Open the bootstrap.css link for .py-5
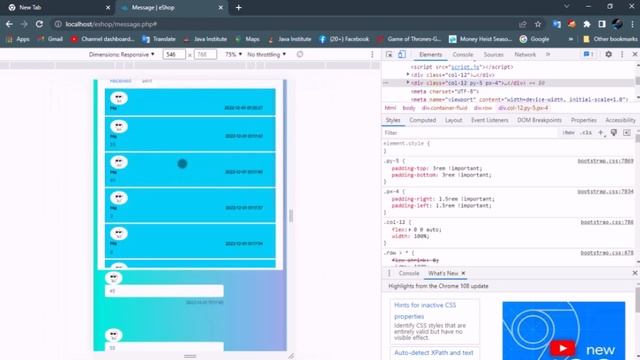 [x=605, y=161]
